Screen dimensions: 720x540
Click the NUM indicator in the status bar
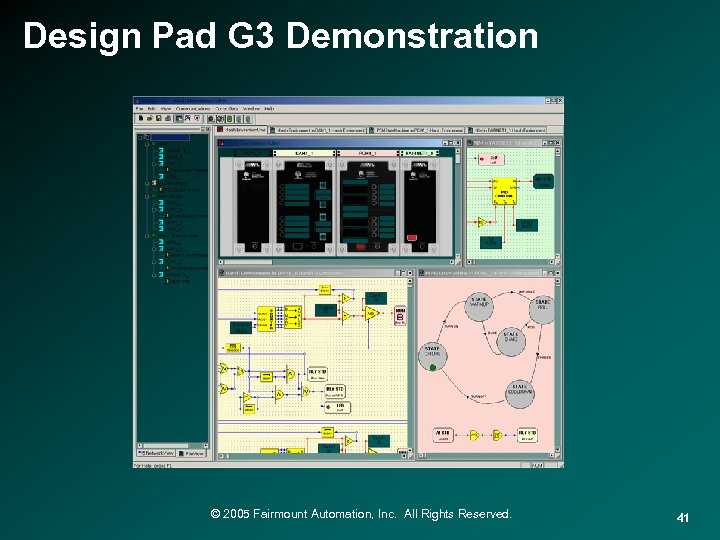pyautogui.click(x=537, y=465)
